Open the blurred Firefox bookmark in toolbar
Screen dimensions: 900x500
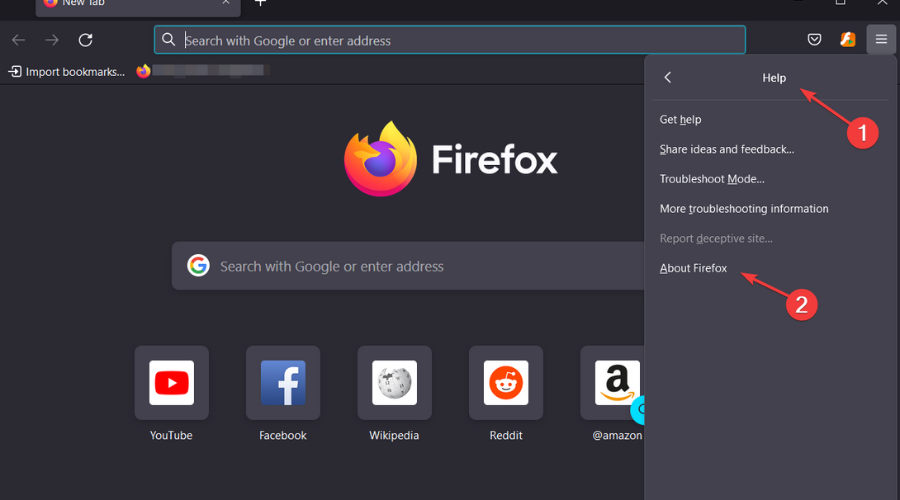(x=203, y=71)
